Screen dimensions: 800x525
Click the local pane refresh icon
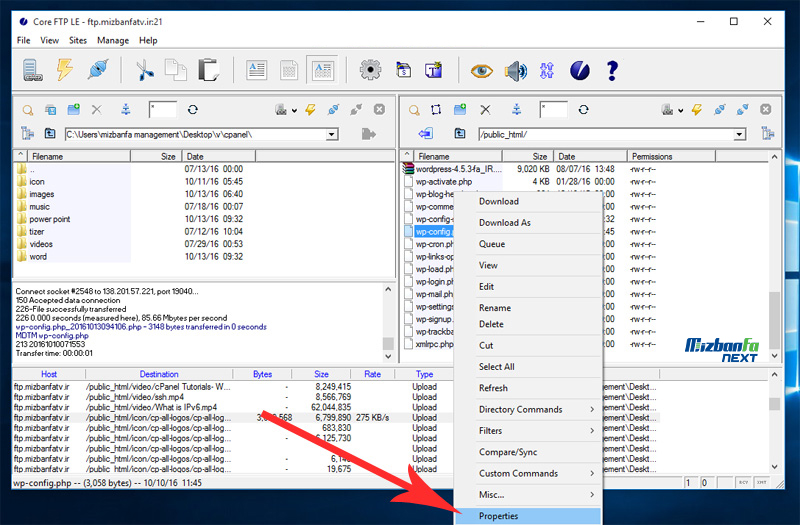192,109
